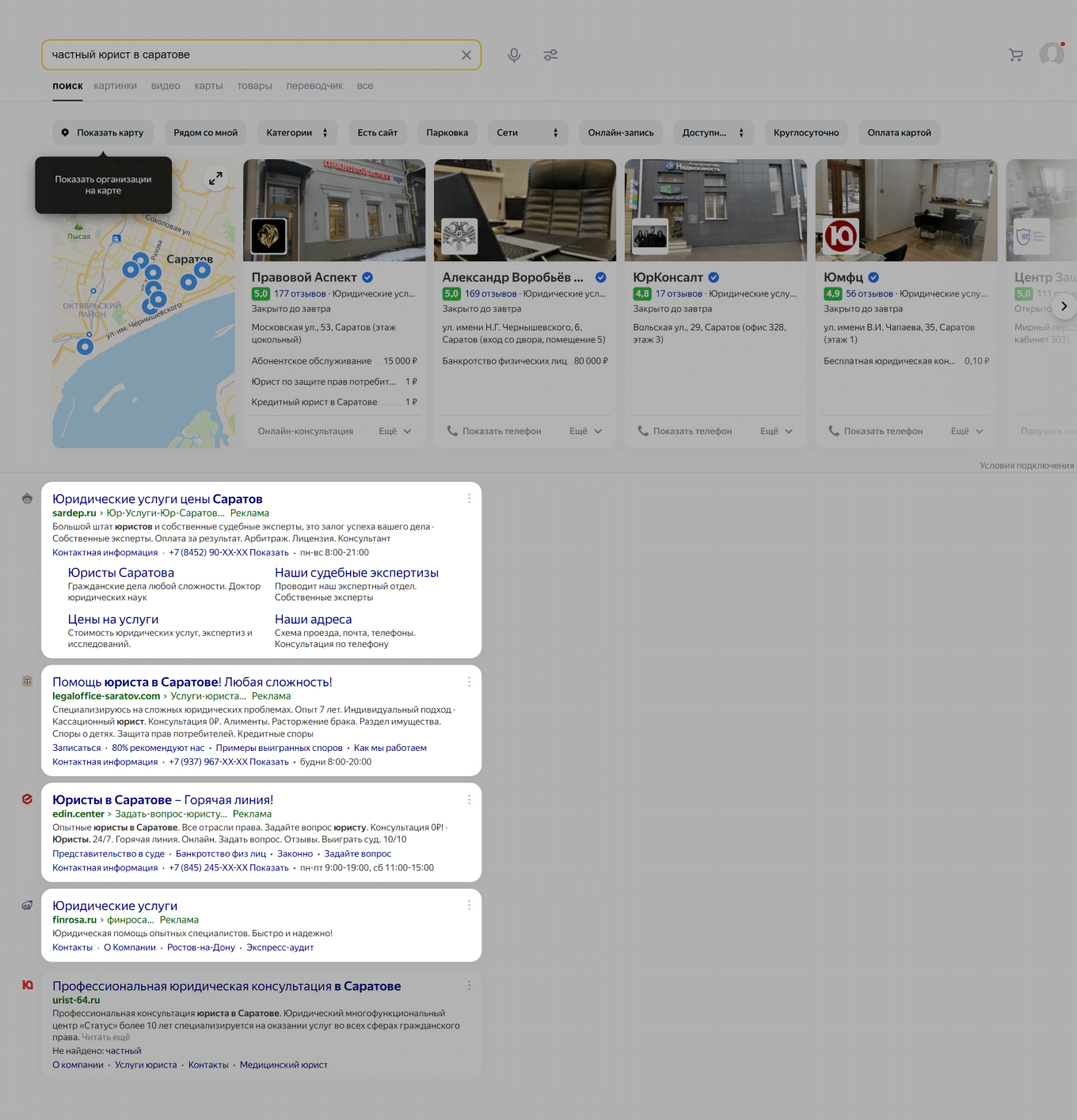Open options menu for urist-64.ru result
The height and width of the screenshot is (1120, 1077).
469,985
